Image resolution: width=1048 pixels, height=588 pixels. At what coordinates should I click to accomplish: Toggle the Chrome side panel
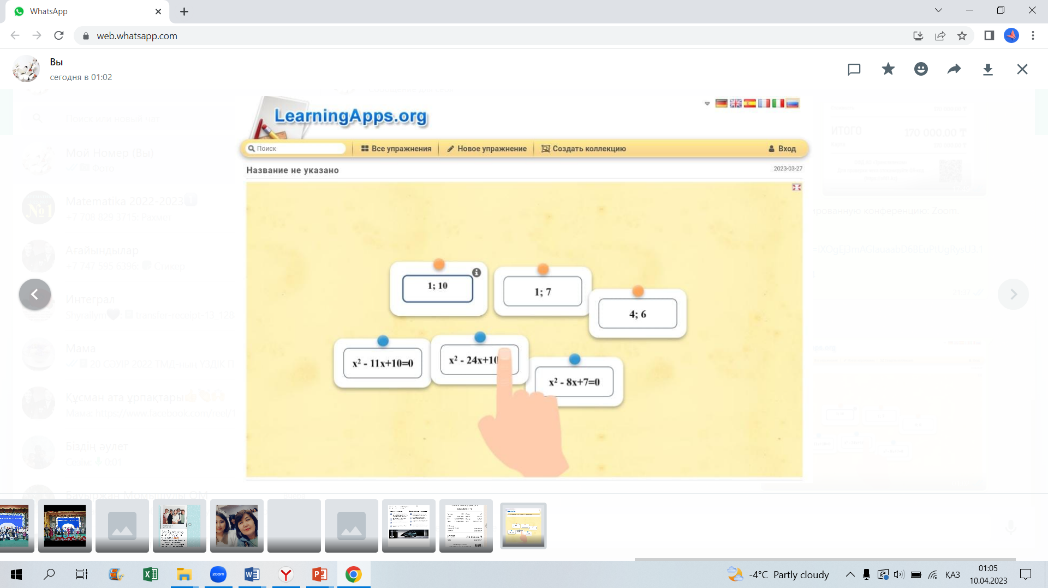[x=989, y=35]
